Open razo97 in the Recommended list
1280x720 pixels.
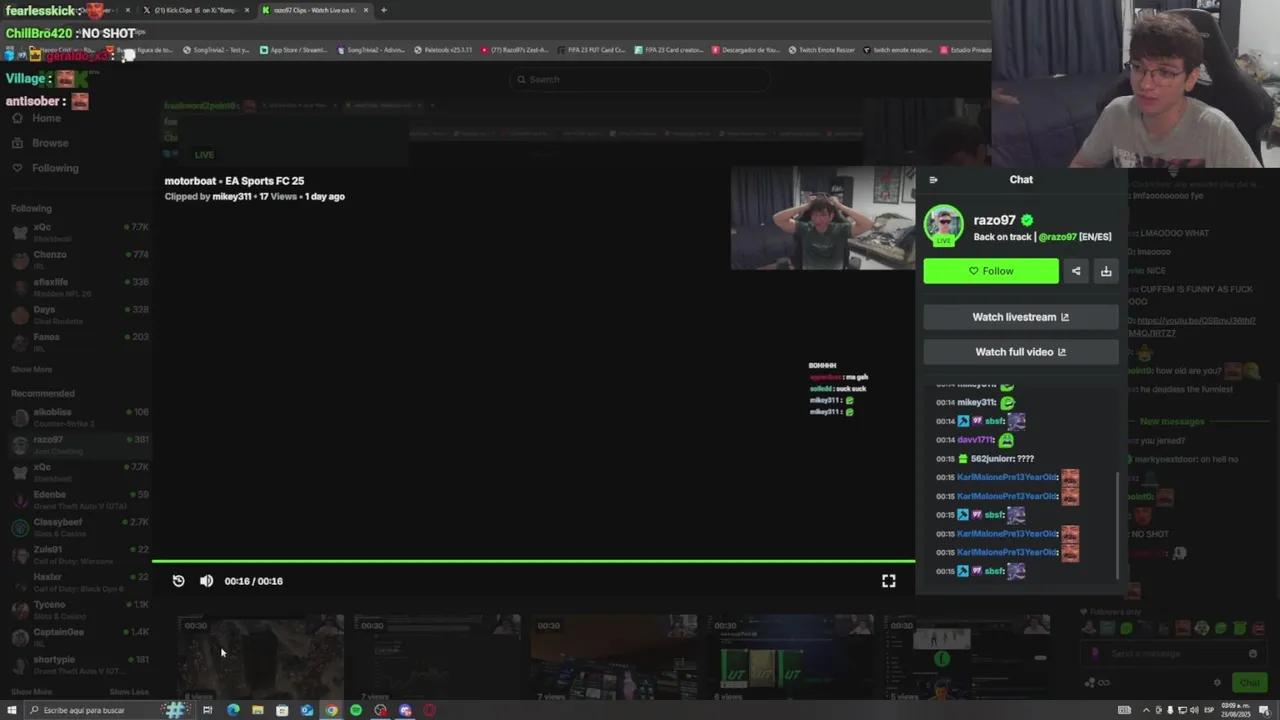(x=80, y=444)
